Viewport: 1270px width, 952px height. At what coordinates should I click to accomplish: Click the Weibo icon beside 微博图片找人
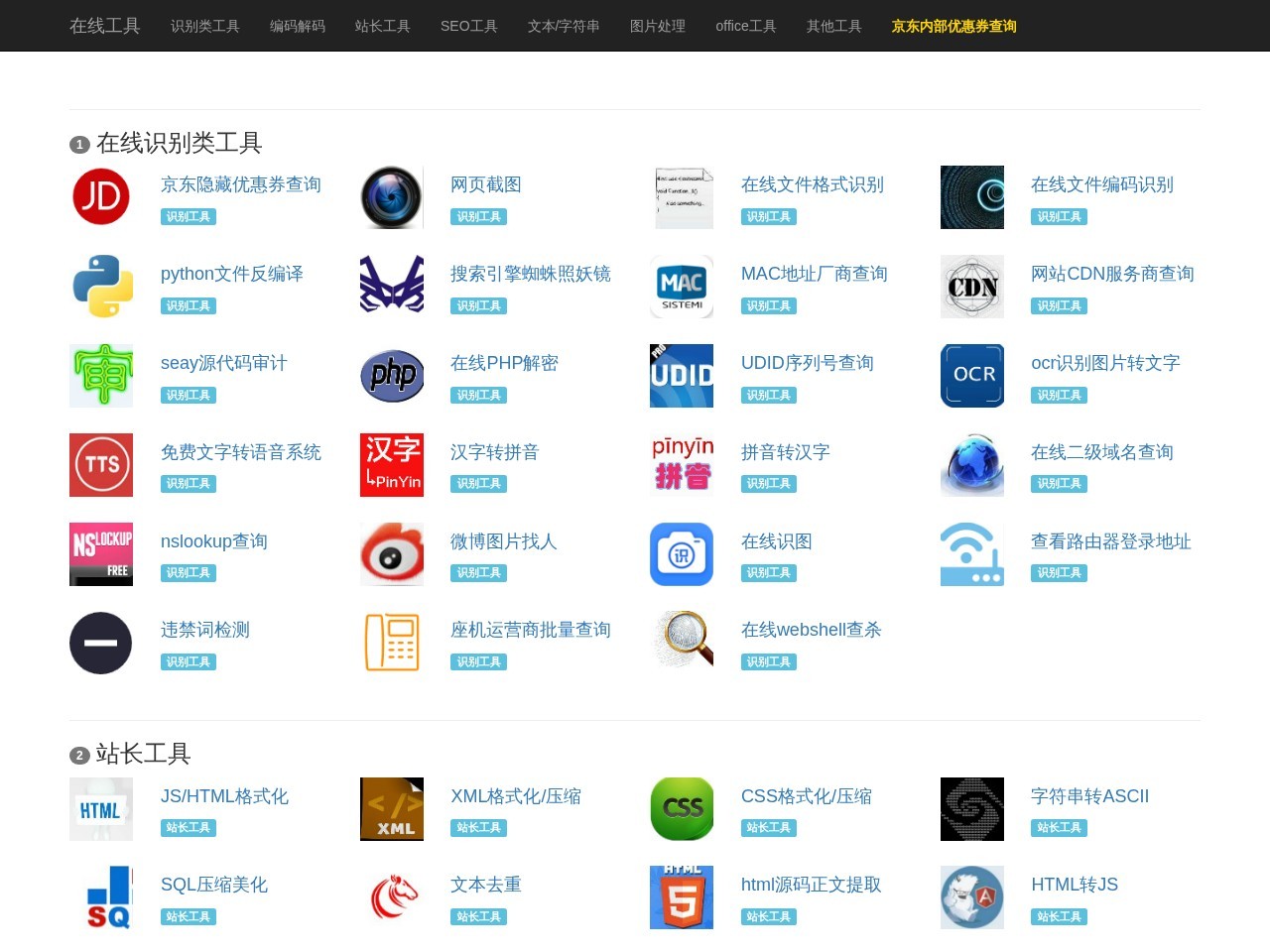click(x=391, y=553)
